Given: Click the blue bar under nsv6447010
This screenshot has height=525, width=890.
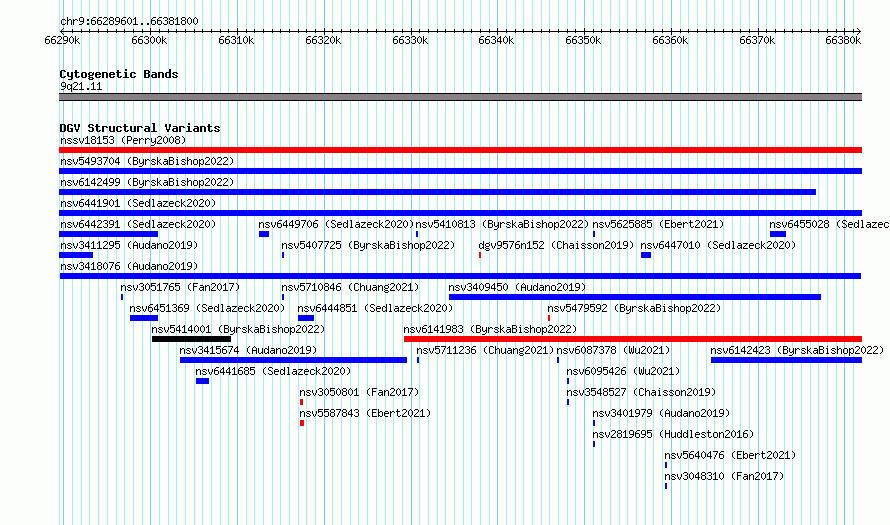Looking at the screenshot, I should click(646, 255).
